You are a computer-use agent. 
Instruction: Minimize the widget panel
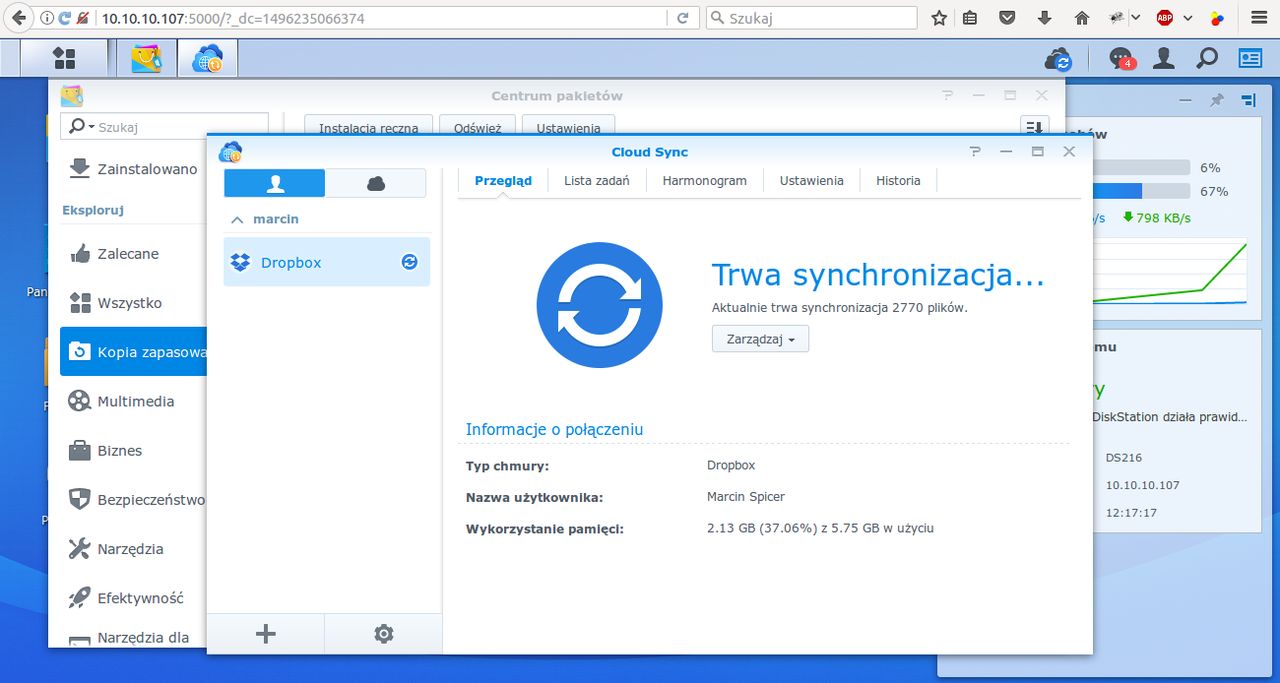[x=1185, y=100]
